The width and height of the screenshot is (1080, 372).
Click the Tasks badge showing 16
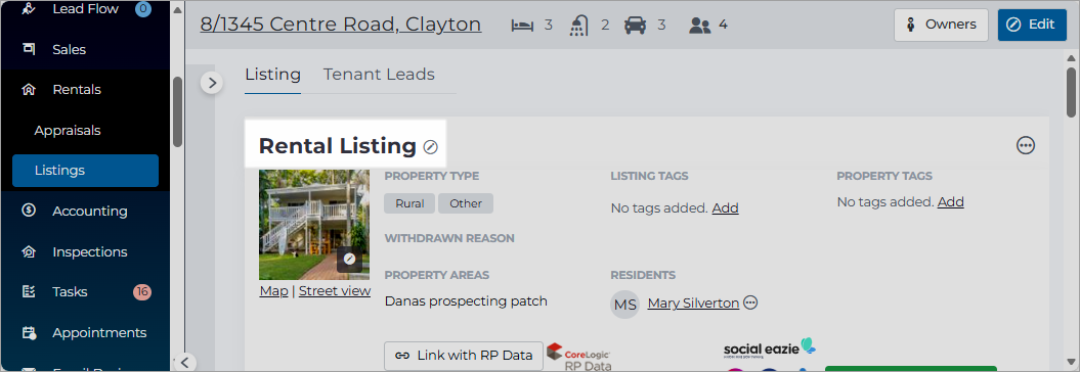(x=142, y=291)
